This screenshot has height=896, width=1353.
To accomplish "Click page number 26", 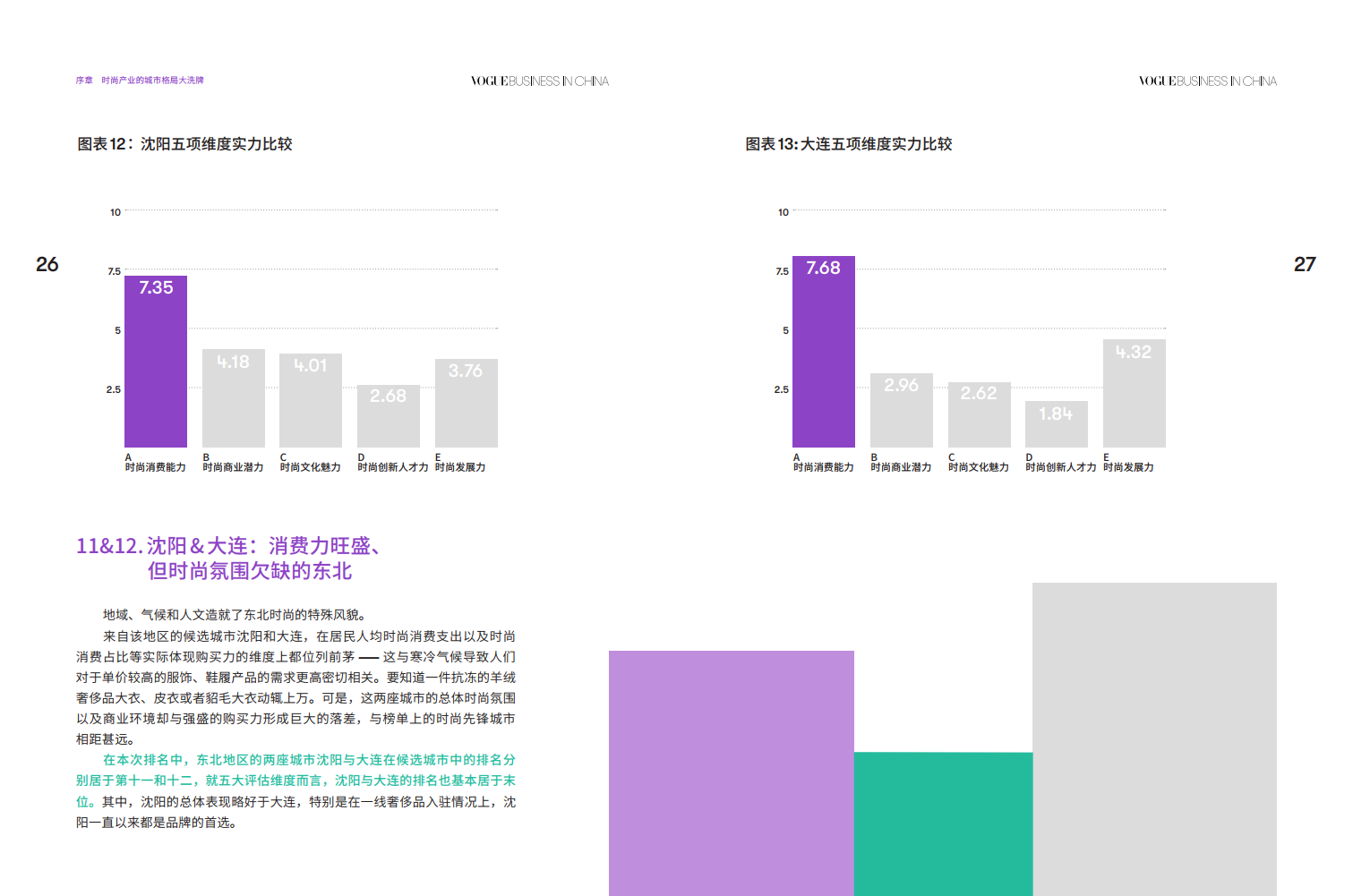I will [47, 264].
